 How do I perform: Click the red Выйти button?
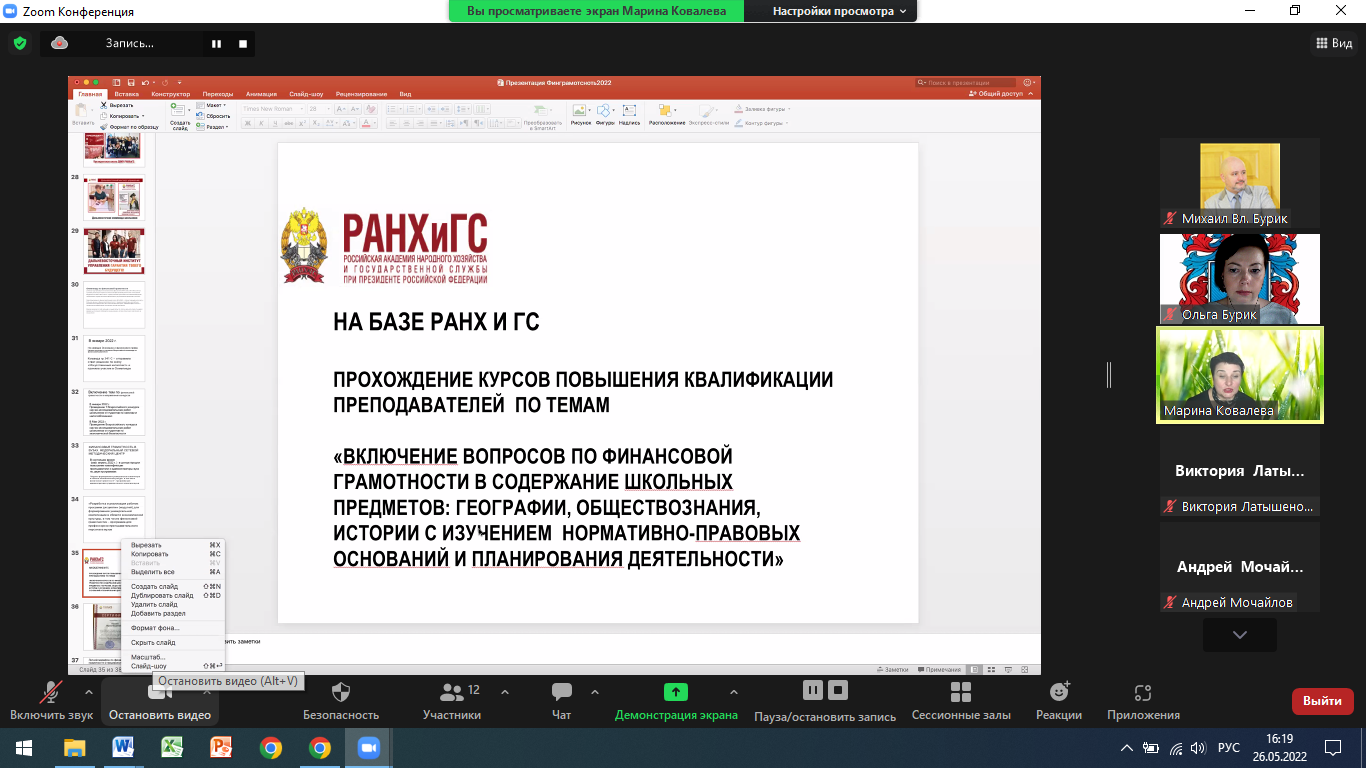(x=1322, y=701)
